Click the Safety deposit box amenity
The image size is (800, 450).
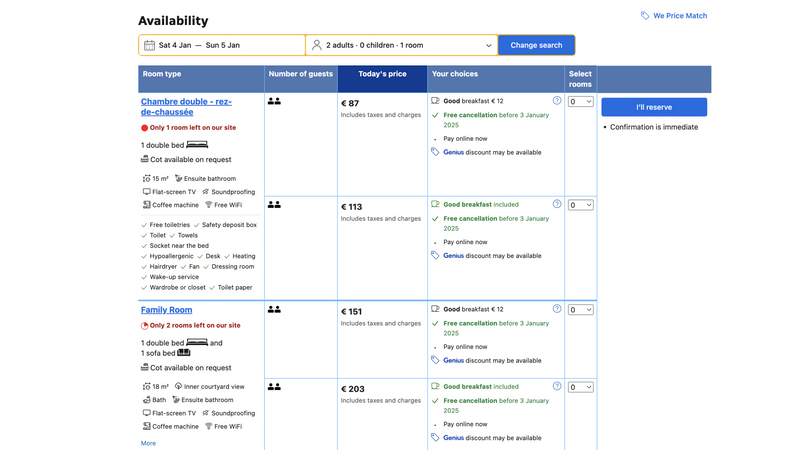(x=225, y=225)
